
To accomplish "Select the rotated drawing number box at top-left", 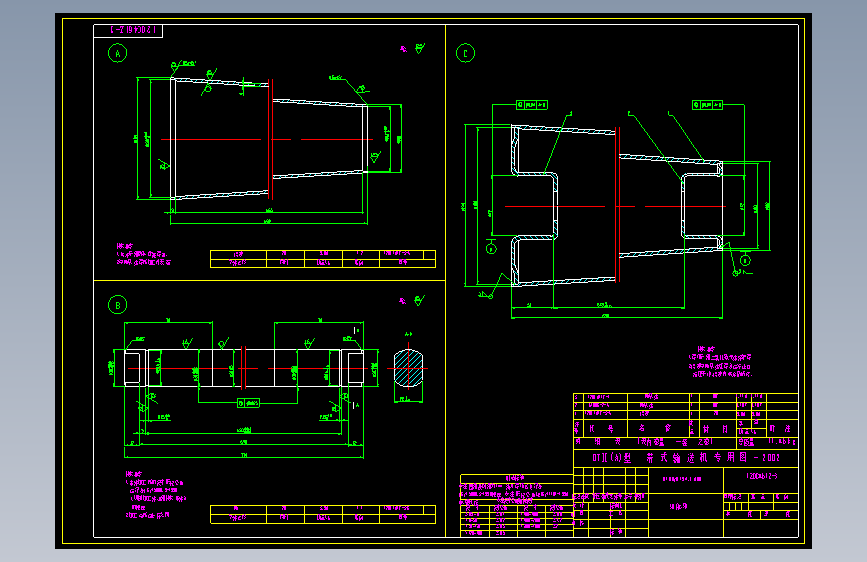I will pos(128,30).
